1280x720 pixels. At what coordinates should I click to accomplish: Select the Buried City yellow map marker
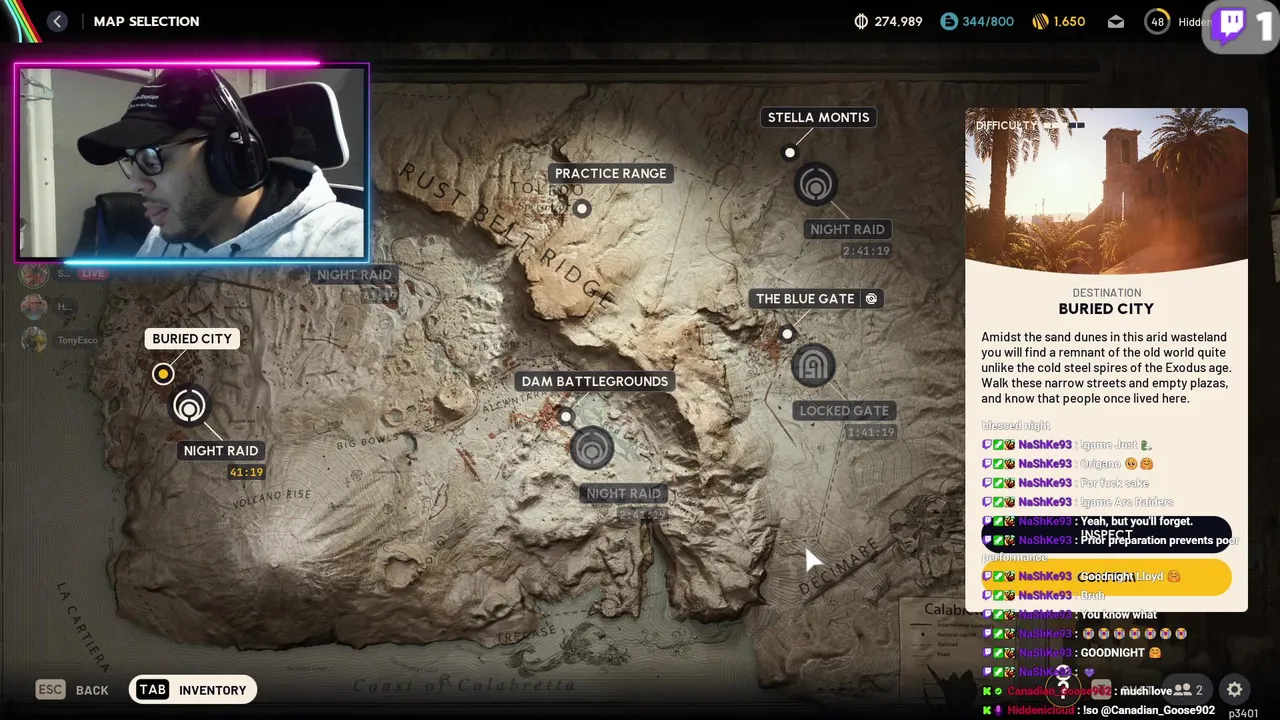click(x=163, y=374)
